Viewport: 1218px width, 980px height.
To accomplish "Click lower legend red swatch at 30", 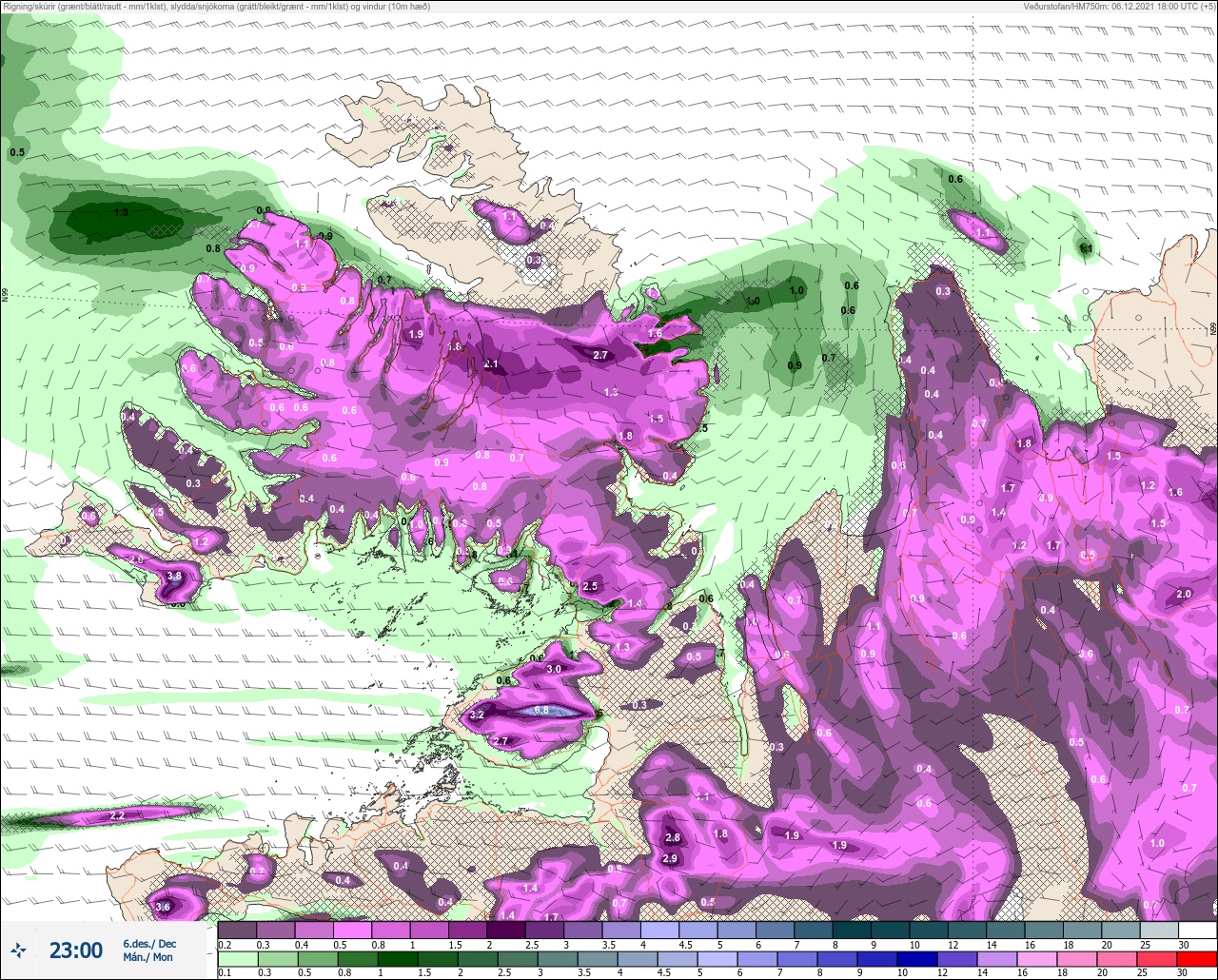I will (1198, 959).
